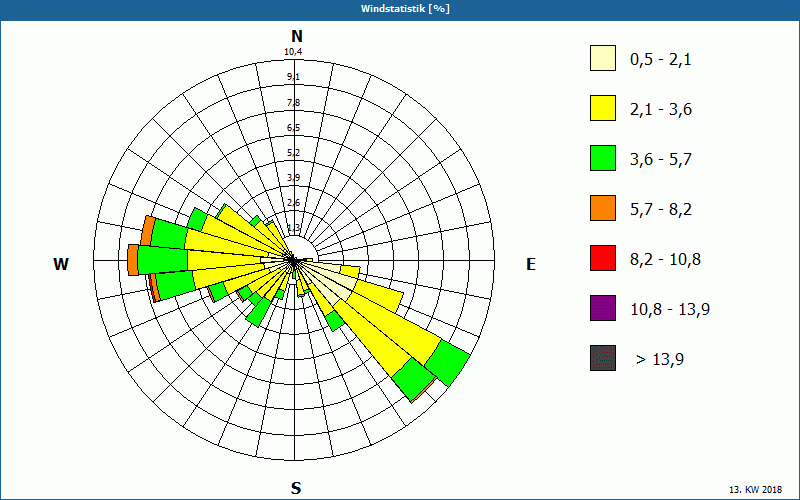Click the '13. KW 2018' date label
Screen dimensions: 800x500
755,490
